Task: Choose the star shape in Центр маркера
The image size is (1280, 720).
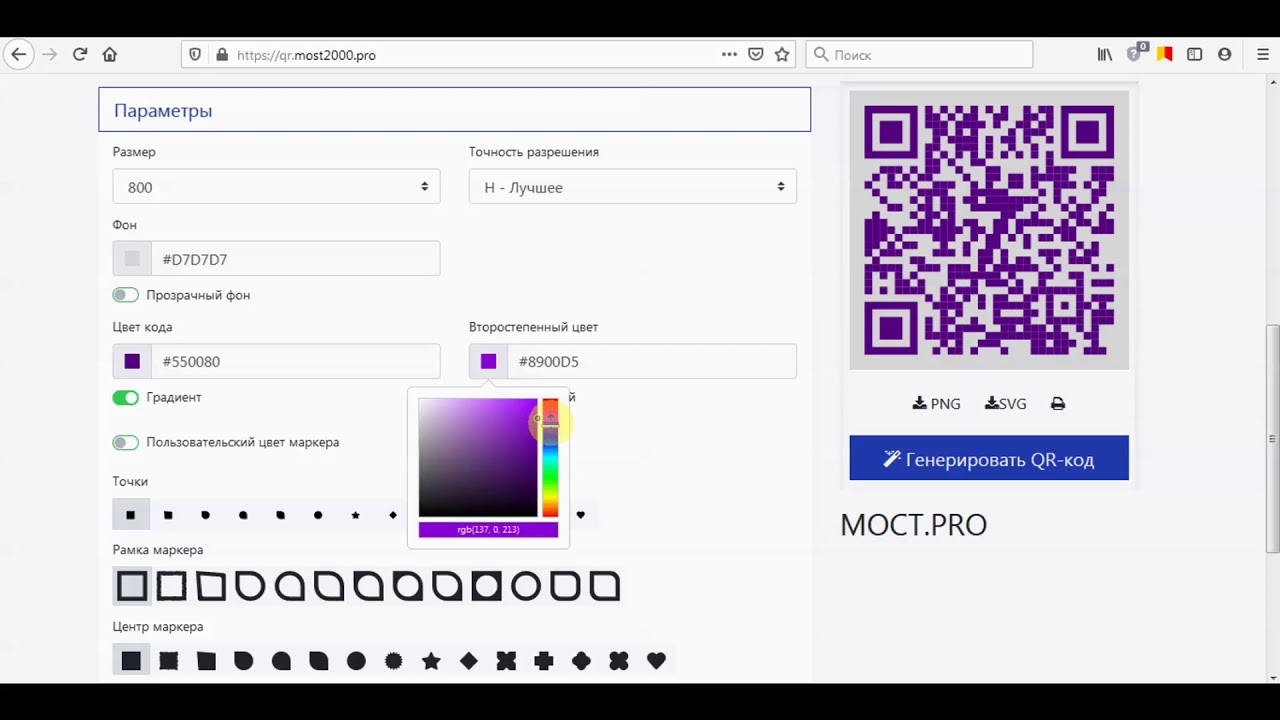Action: (x=431, y=661)
